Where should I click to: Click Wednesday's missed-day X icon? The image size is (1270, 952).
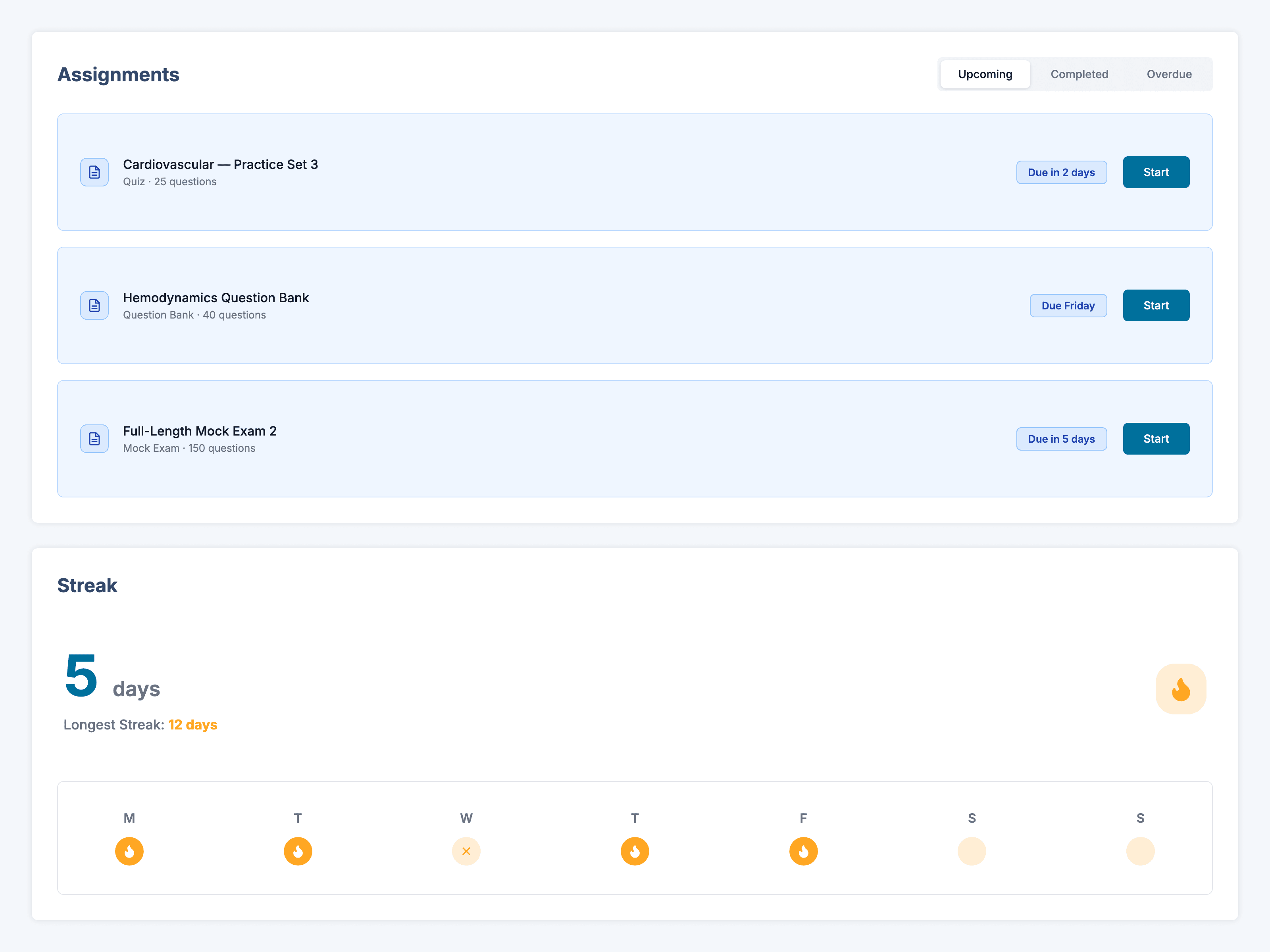466,851
